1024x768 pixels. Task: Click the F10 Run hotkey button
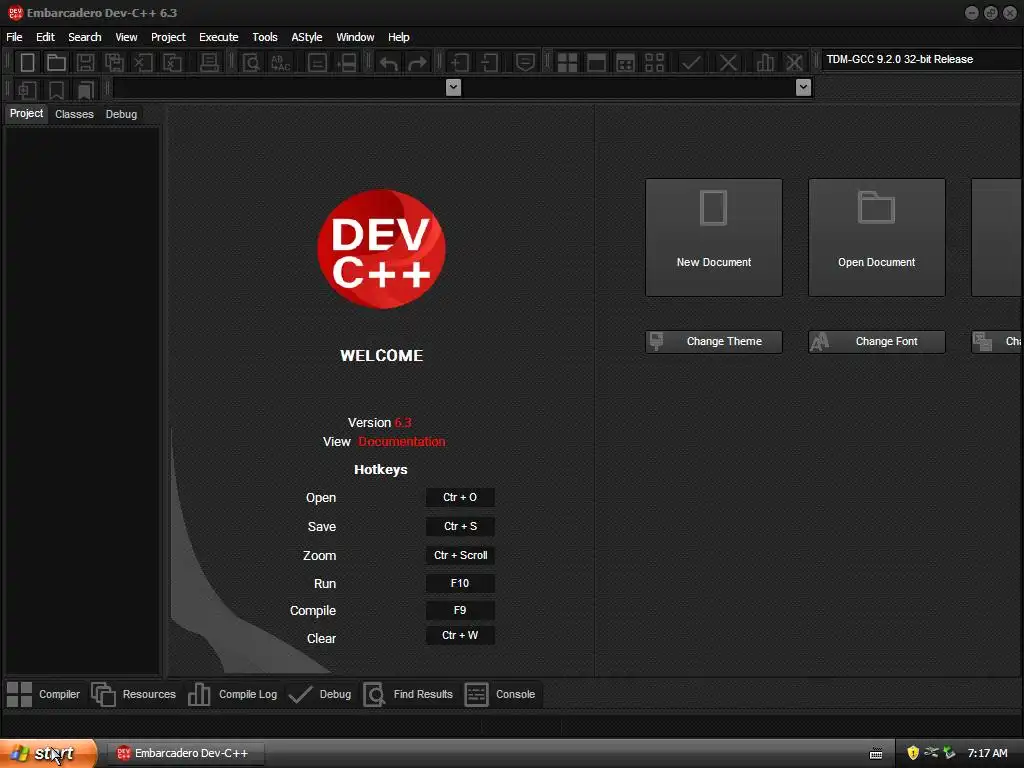[x=460, y=583]
